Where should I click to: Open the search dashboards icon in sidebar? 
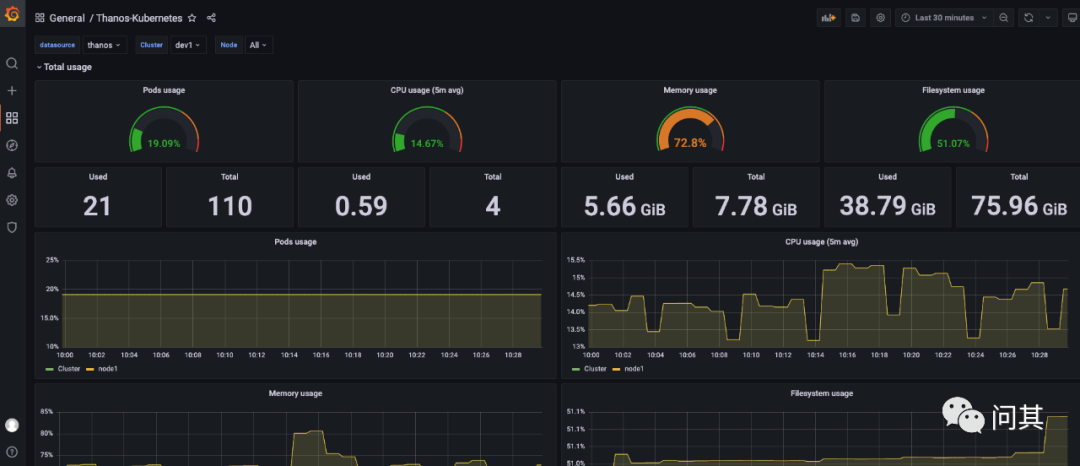pos(12,63)
